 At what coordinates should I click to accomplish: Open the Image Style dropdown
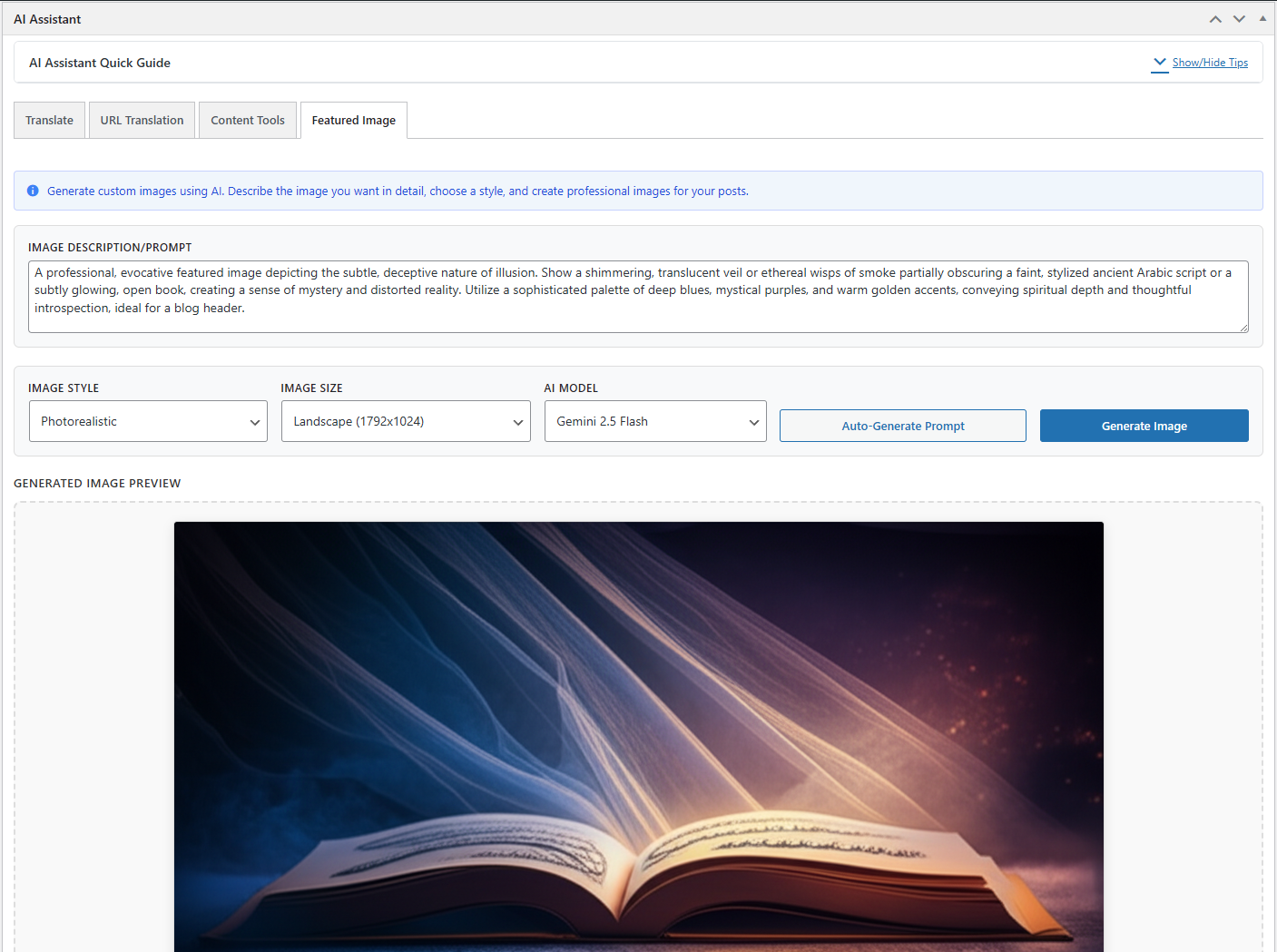point(148,421)
